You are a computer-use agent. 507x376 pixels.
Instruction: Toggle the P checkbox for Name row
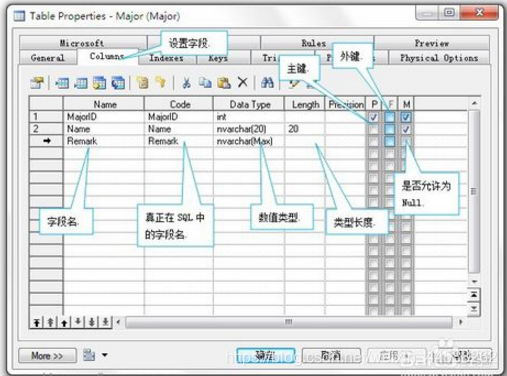[x=374, y=129]
